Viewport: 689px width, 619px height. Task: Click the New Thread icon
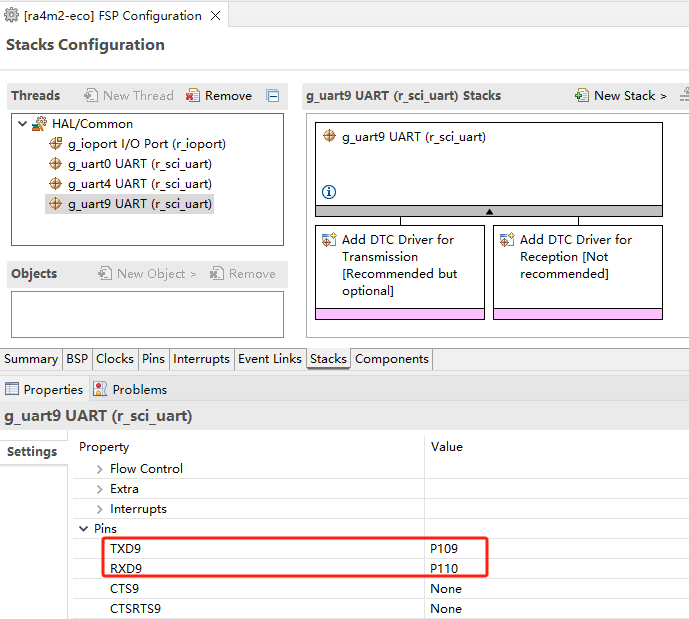point(91,95)
